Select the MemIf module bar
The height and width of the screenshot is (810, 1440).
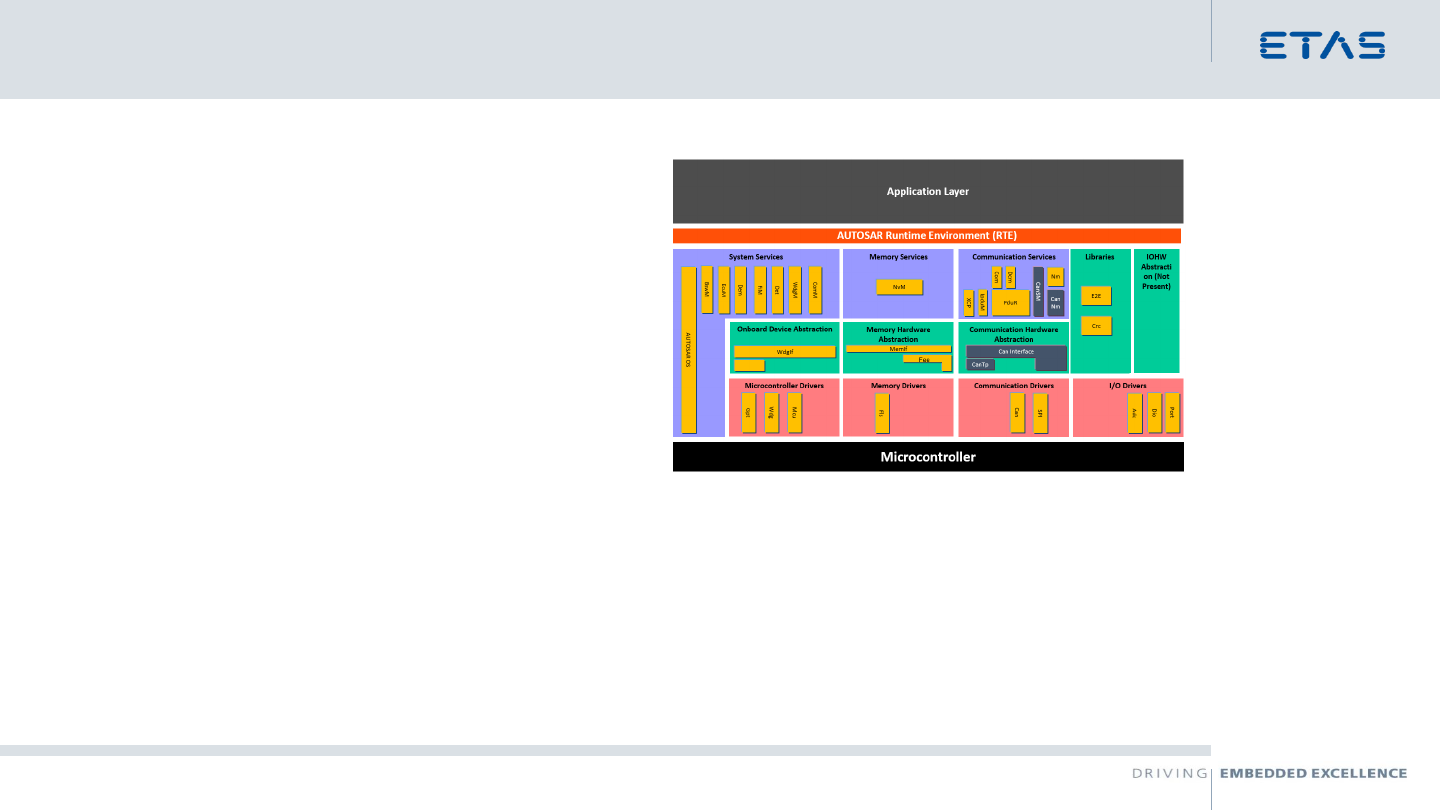tap(898, 349)
